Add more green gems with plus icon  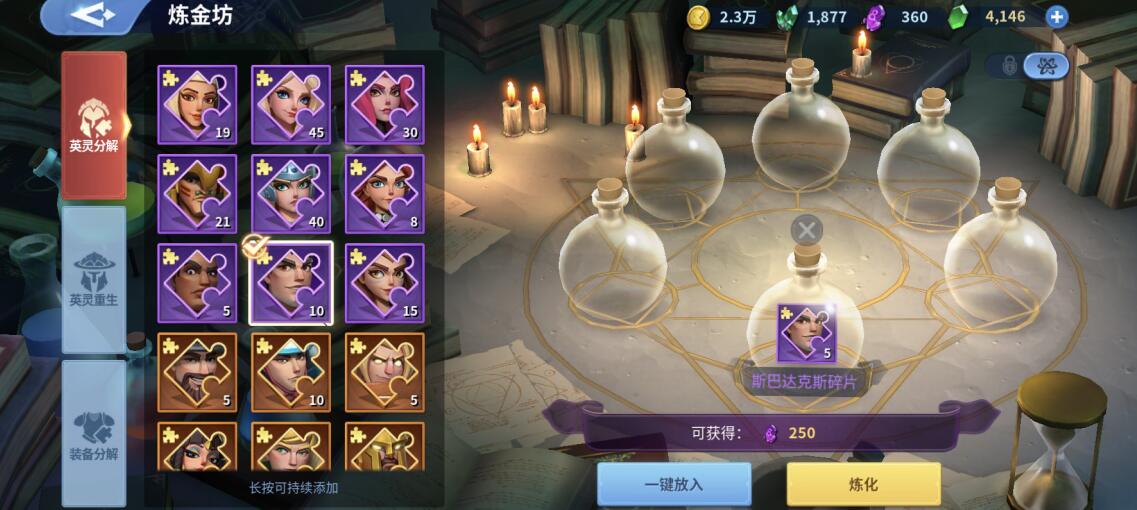(x=1057, y=16)
